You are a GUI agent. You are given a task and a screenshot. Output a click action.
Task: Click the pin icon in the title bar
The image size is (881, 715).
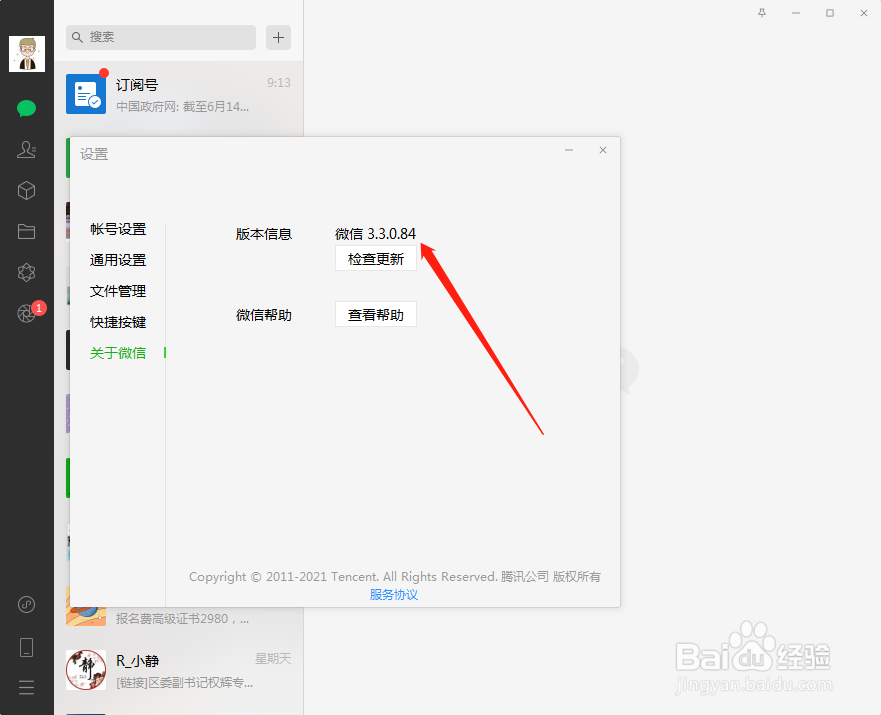(x=761, y=13)
